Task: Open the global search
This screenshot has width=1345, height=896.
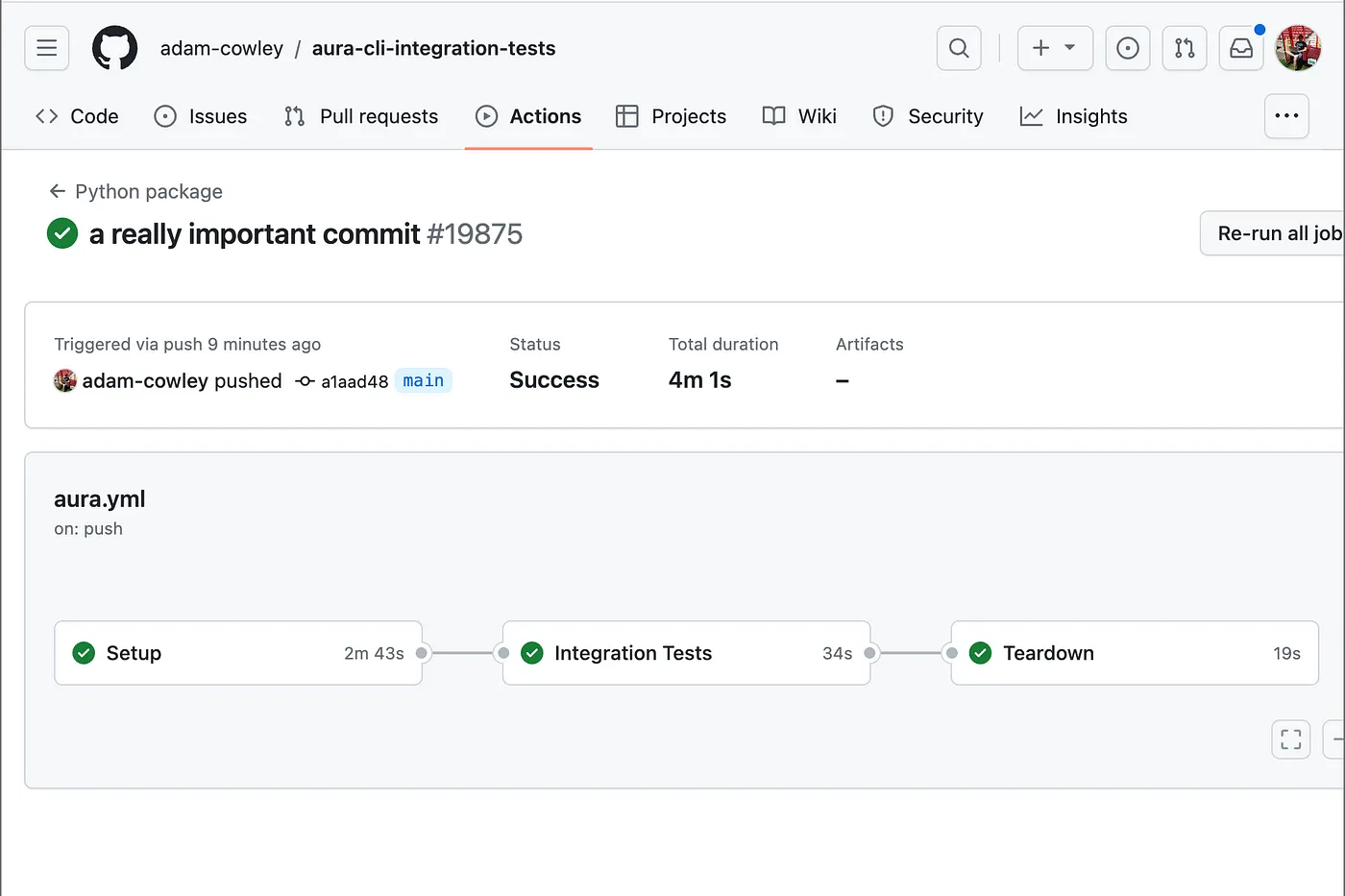Action: coord(958,48)
